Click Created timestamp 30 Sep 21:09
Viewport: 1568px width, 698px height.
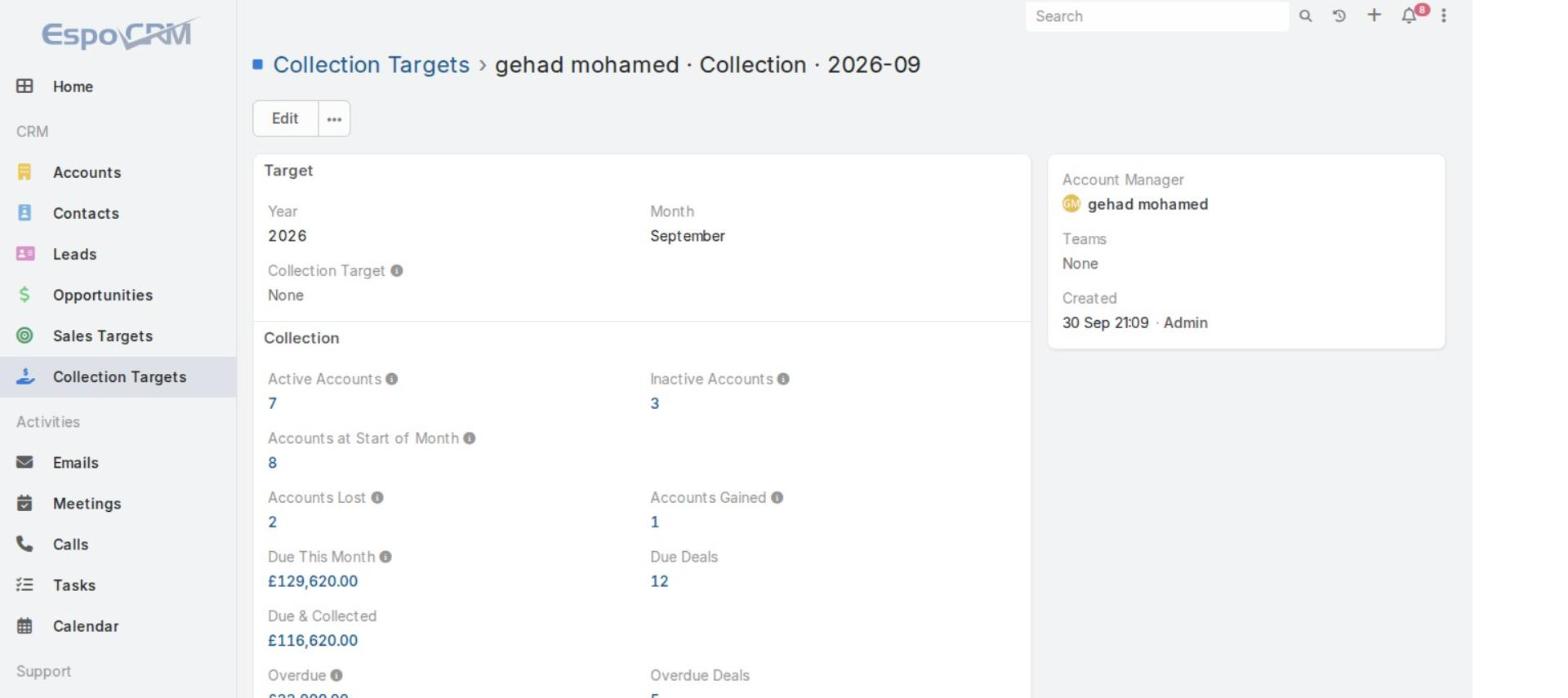pos(1105,323)
